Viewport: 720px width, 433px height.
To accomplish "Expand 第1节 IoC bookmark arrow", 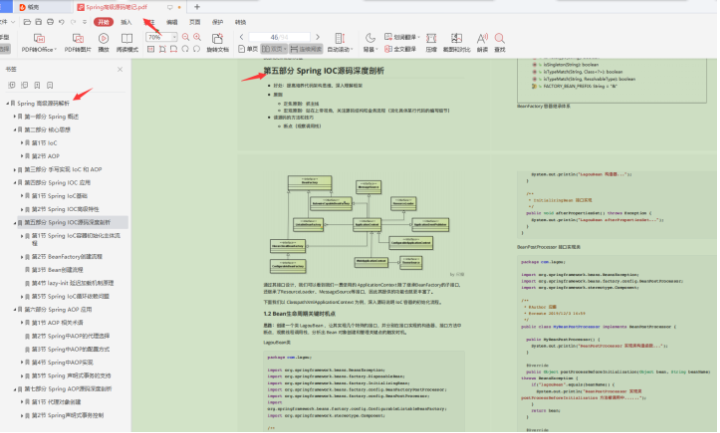I will [x=22, y=143].
